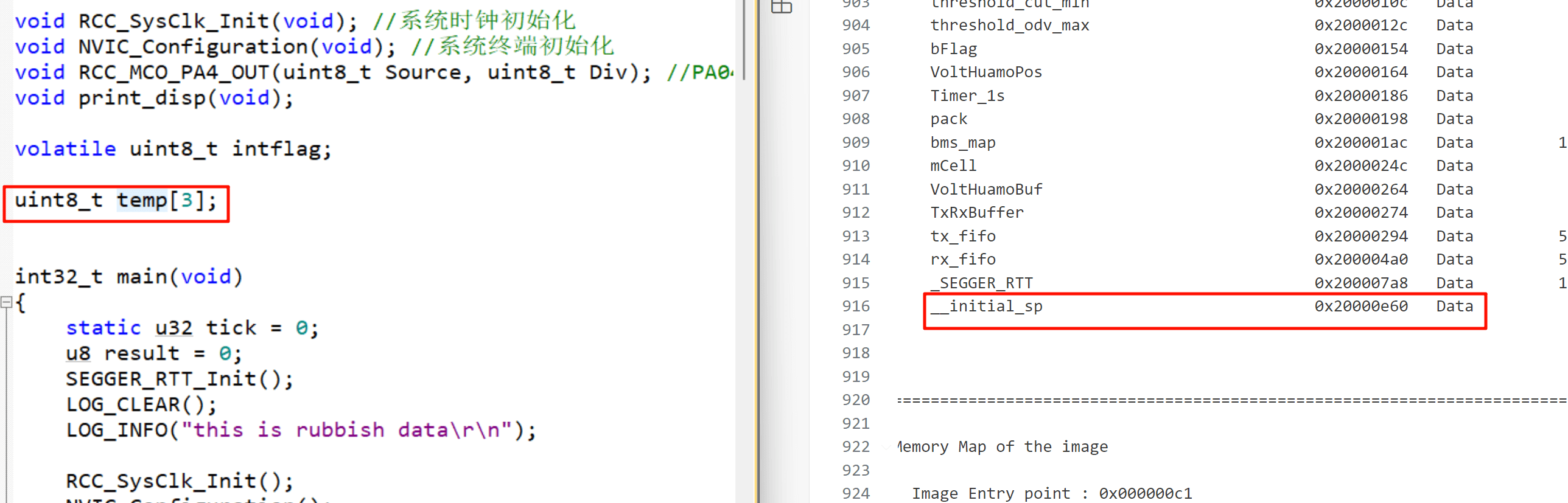Click the print_disp function prototype
Image resolution: width=1568 pixels, height=503 pixels.
[142, 98]
